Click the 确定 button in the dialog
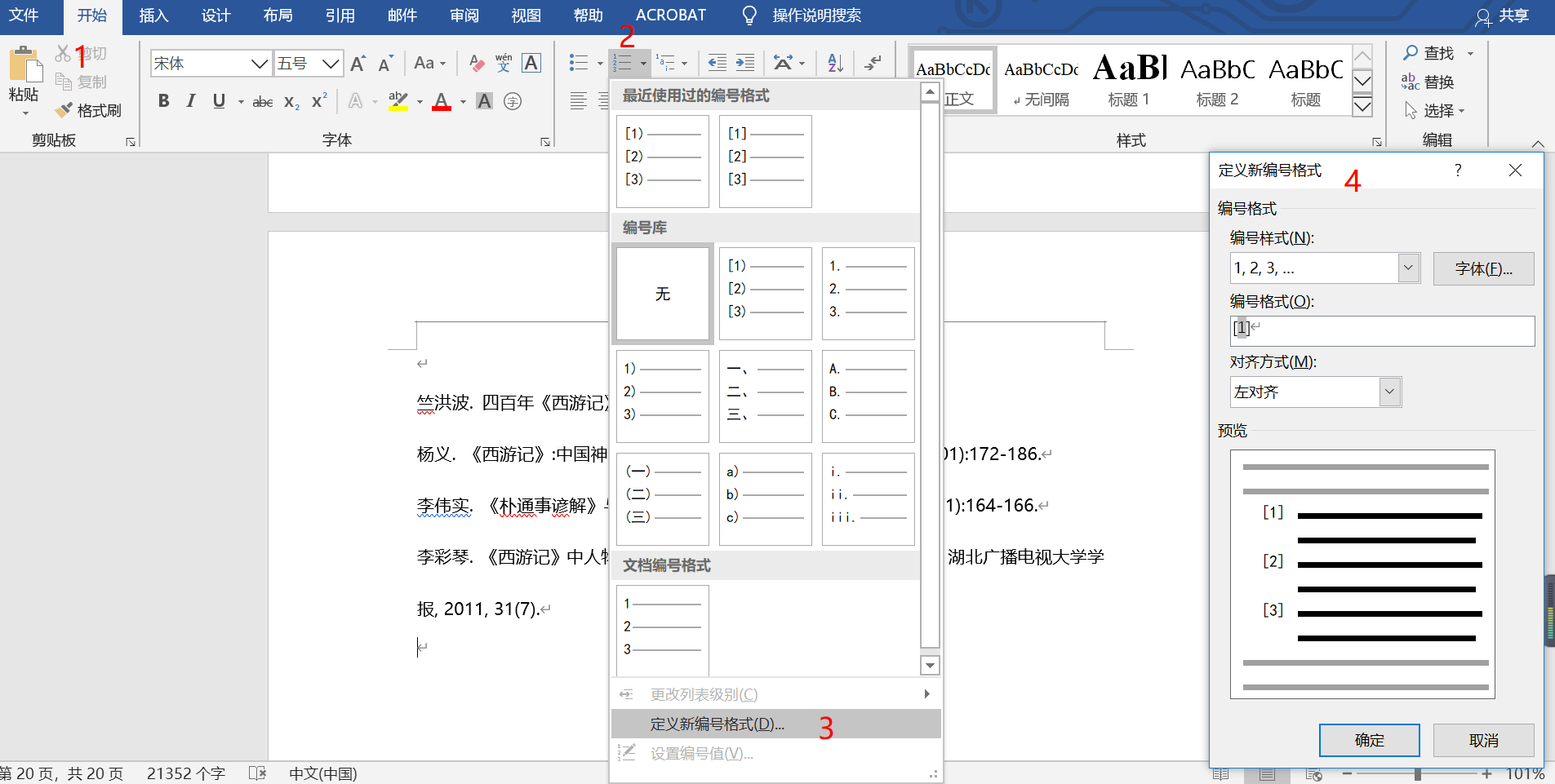 coord(1368,740)
